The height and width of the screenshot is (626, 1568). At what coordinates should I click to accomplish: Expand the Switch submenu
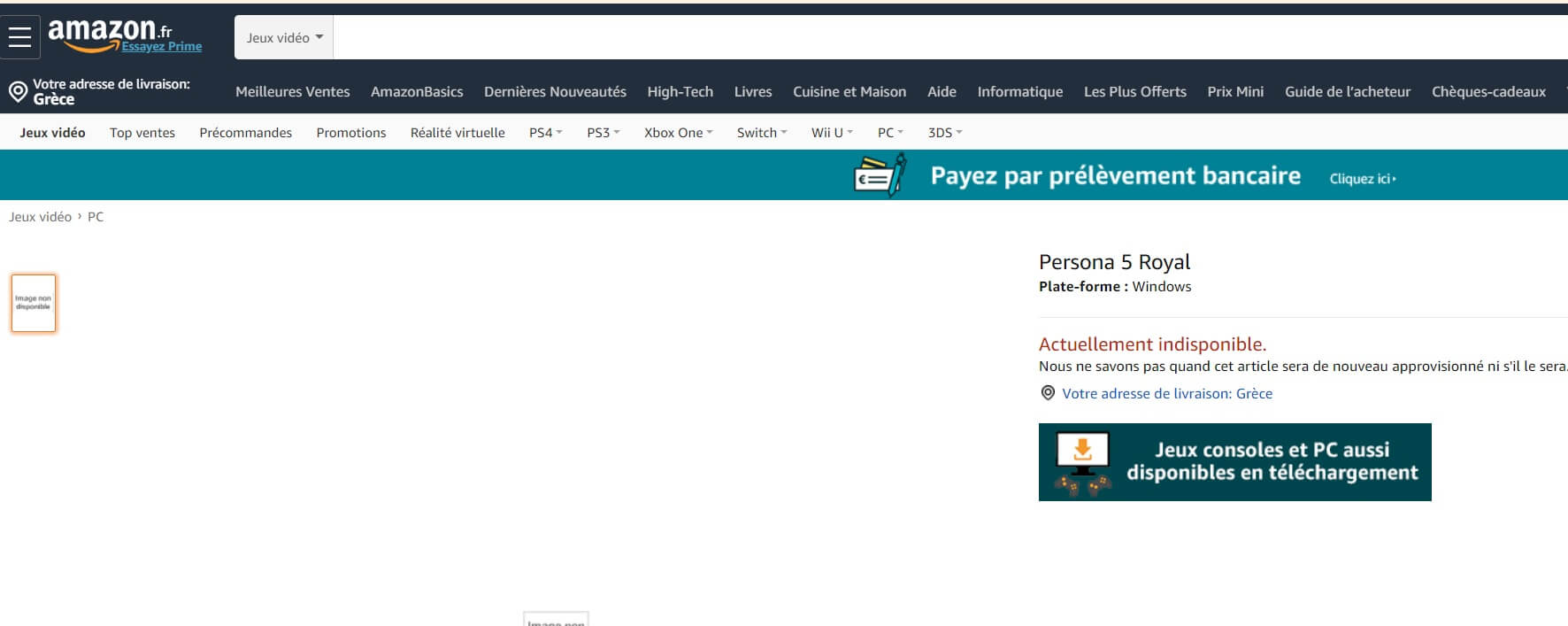[761, 133]
